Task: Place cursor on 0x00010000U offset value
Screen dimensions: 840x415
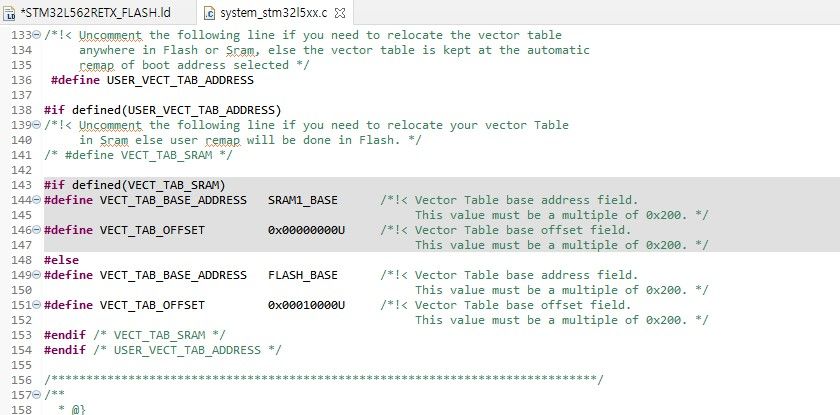Action: coord(306,305)
